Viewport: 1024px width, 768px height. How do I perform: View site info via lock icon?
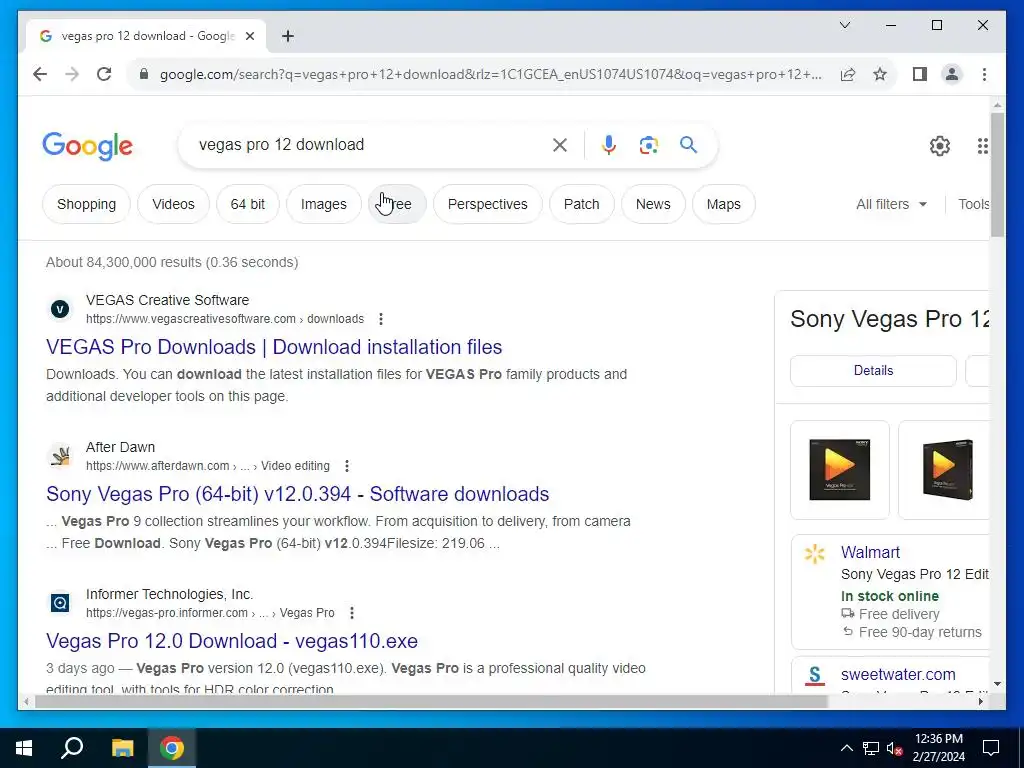tap(144, 74)
